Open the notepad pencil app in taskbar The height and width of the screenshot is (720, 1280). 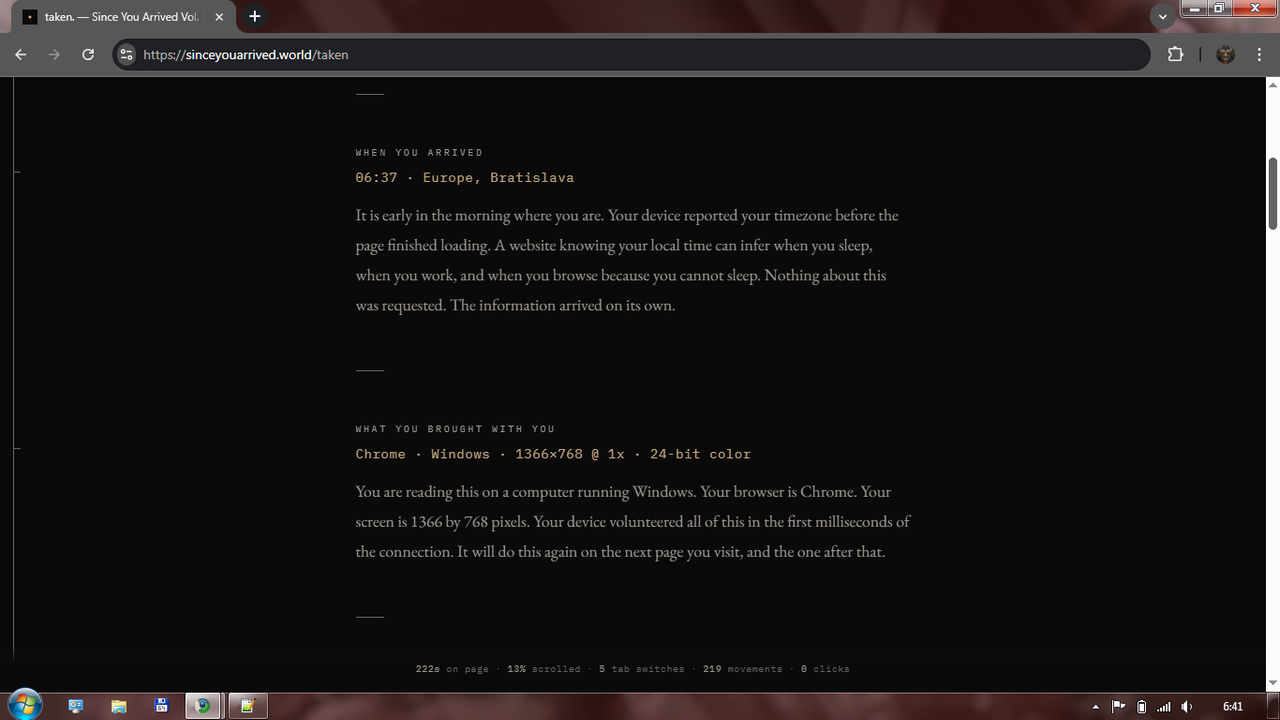[x=247, y=706]
